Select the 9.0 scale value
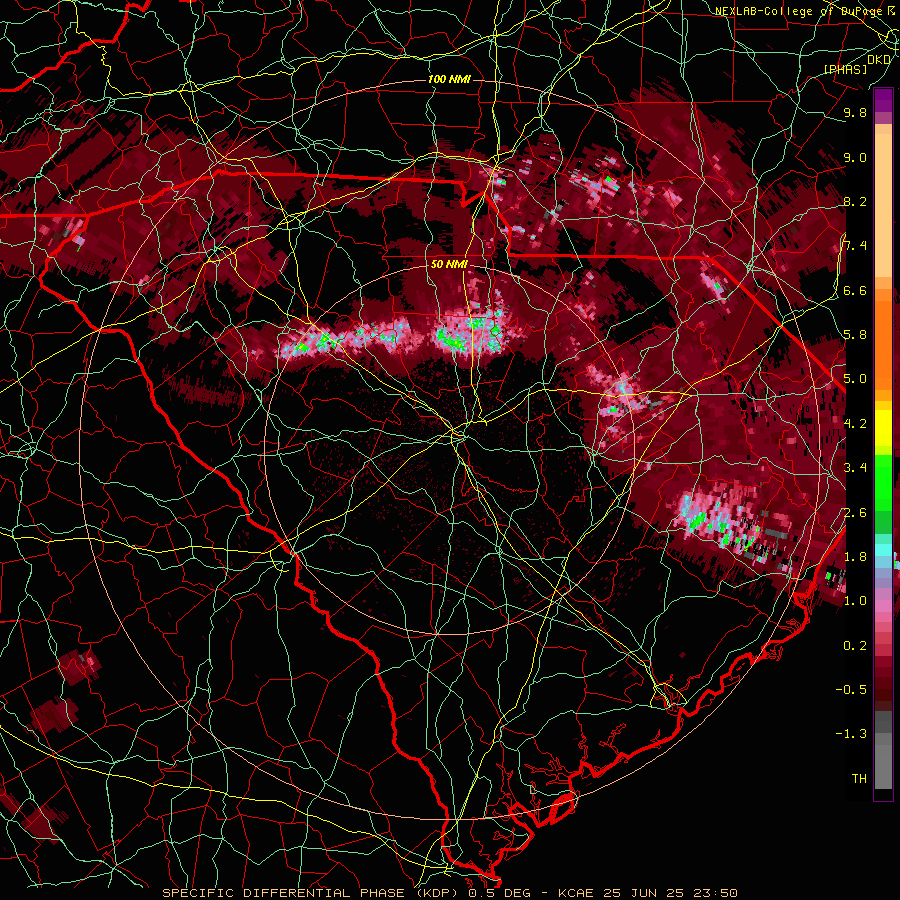 [x=855, y=157]
